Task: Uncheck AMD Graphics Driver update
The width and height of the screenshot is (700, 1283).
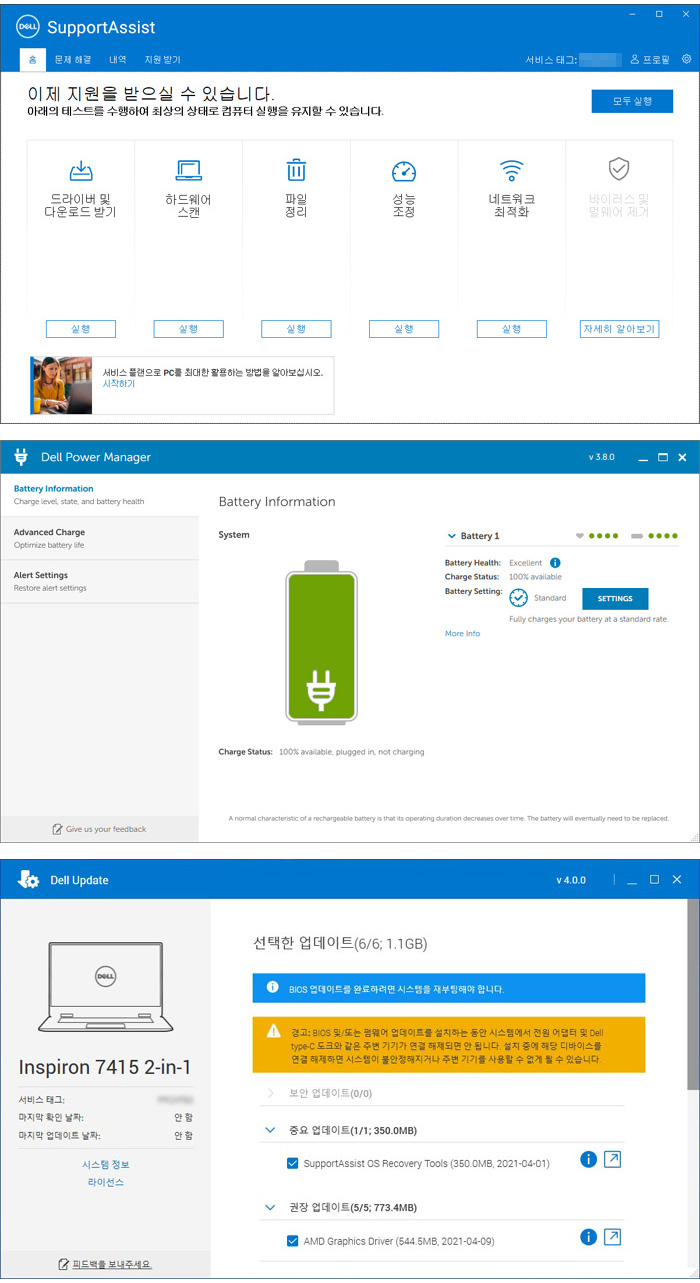Action: (292, 1241)
